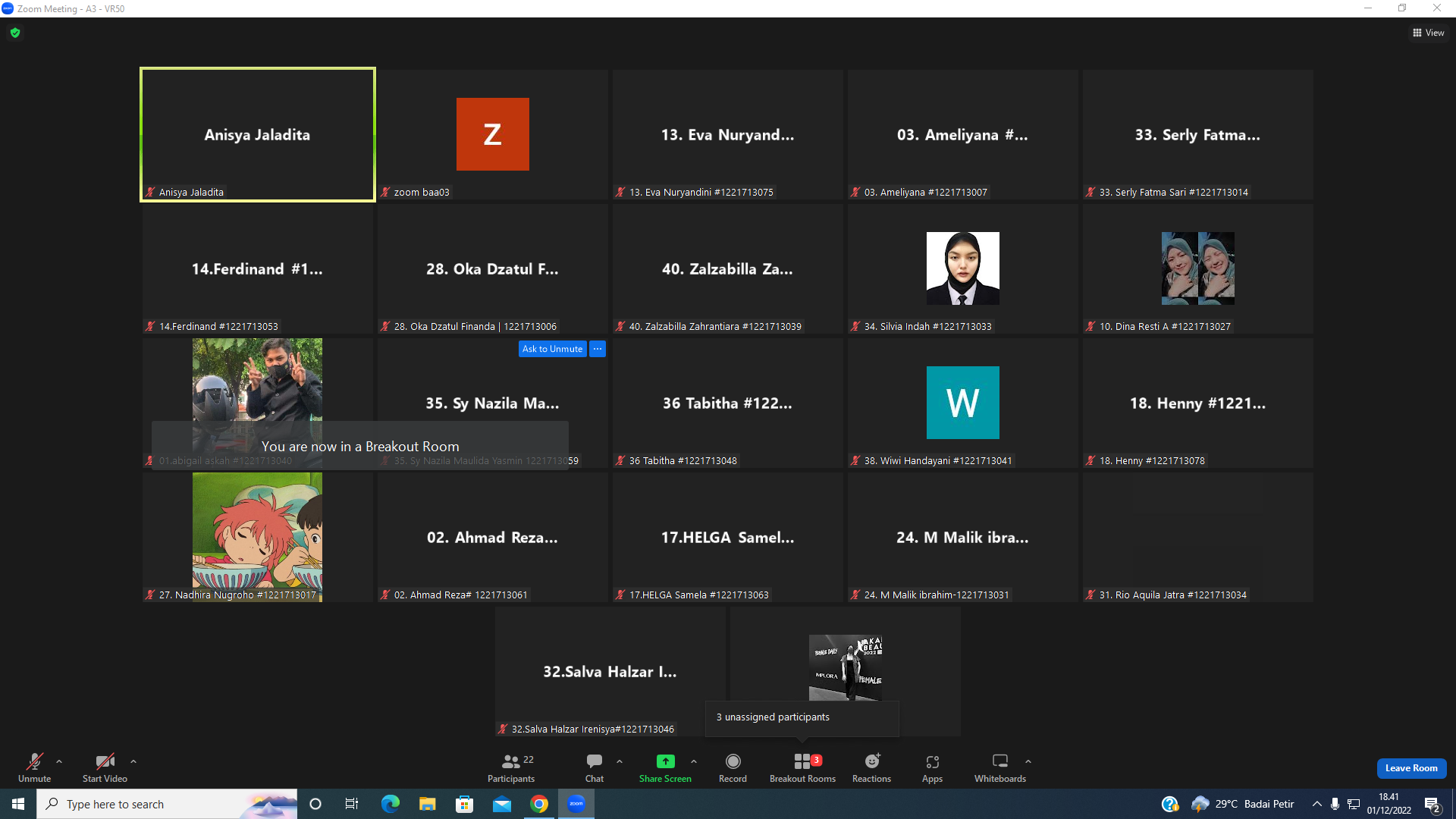Viewport: 1456px width, 819px height.
Task: Click Salva Halzar Irenisya's tile name
Action: [610, 672]
